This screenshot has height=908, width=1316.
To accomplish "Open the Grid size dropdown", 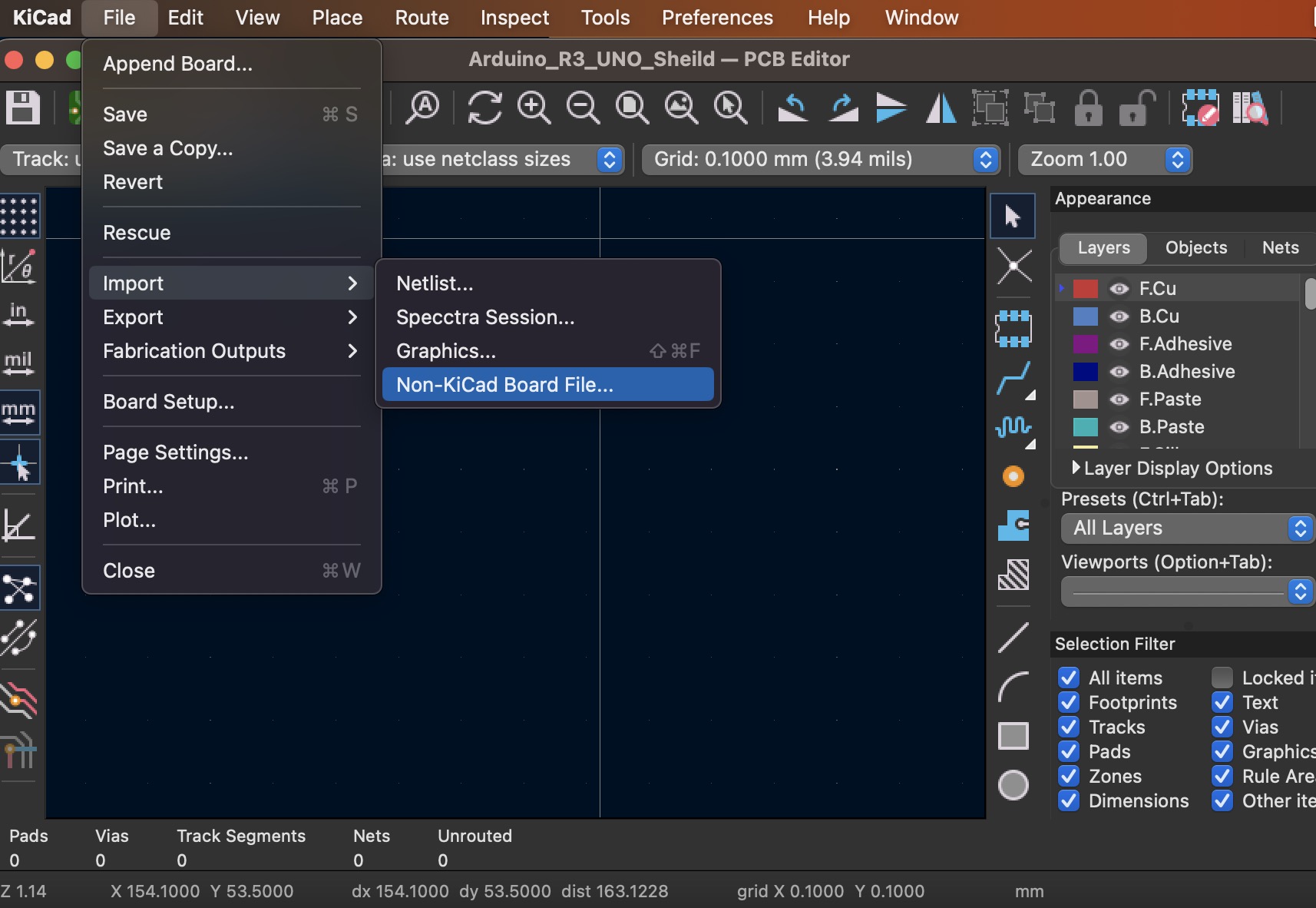I will click(821, 160).
